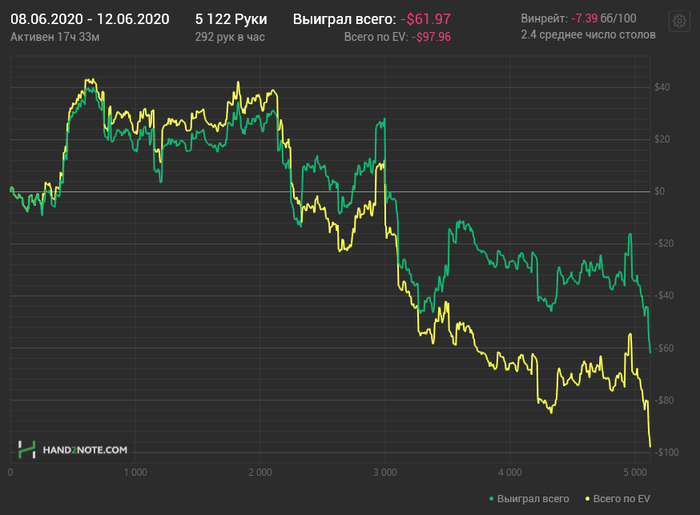The image size is (700, 515).
Task: Click the EV total value -$97.96
Action: coord(431,37)
